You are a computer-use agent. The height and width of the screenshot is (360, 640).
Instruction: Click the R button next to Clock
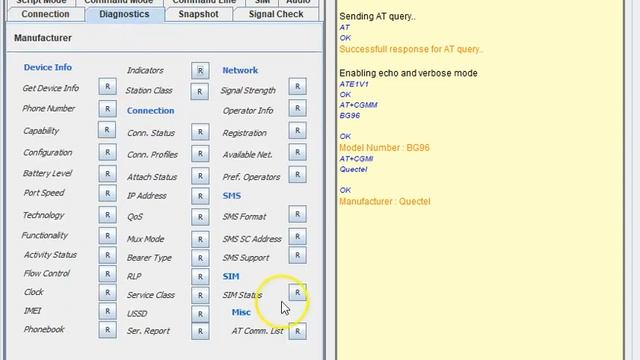[x=107, y=293]
